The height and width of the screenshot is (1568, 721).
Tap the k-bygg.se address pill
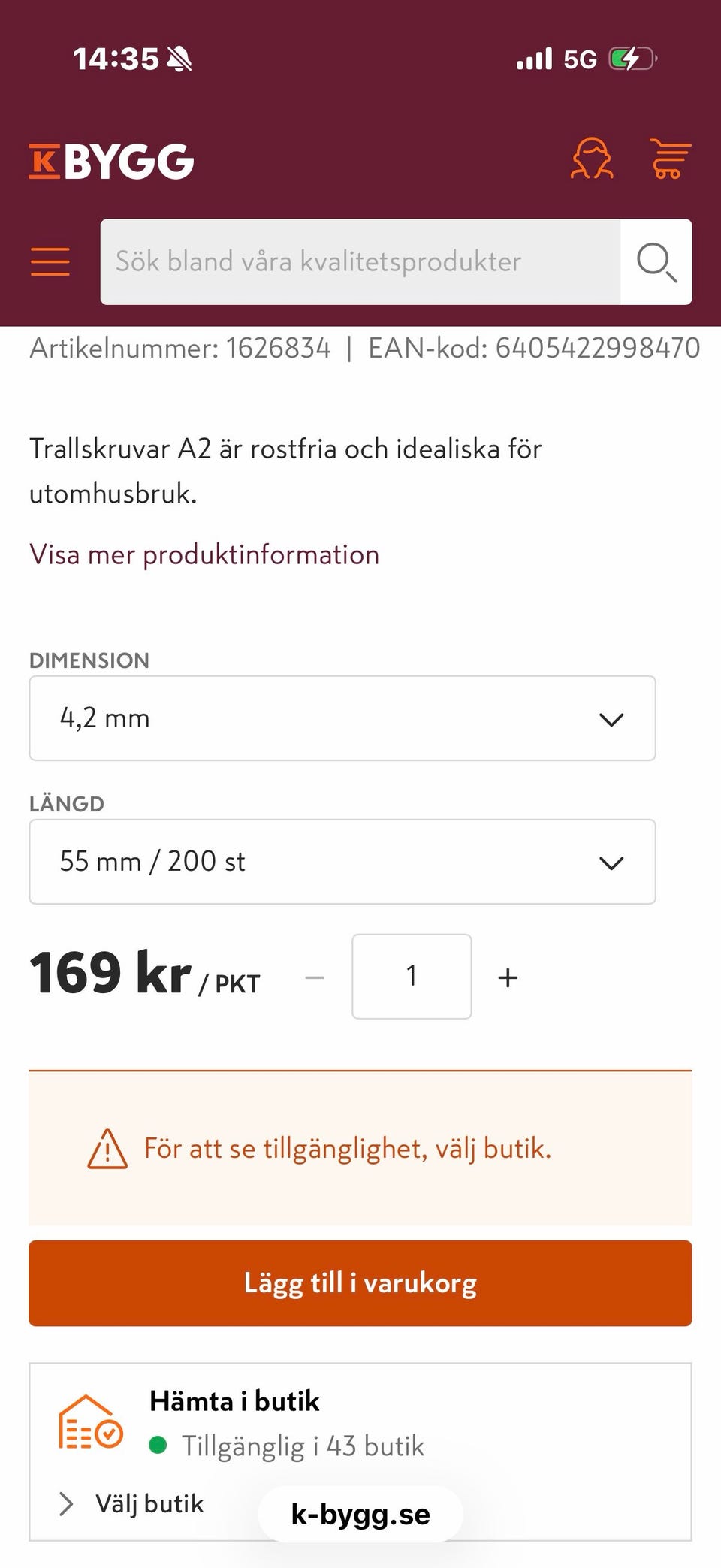pyautogui.click(x=360, y=1515)
